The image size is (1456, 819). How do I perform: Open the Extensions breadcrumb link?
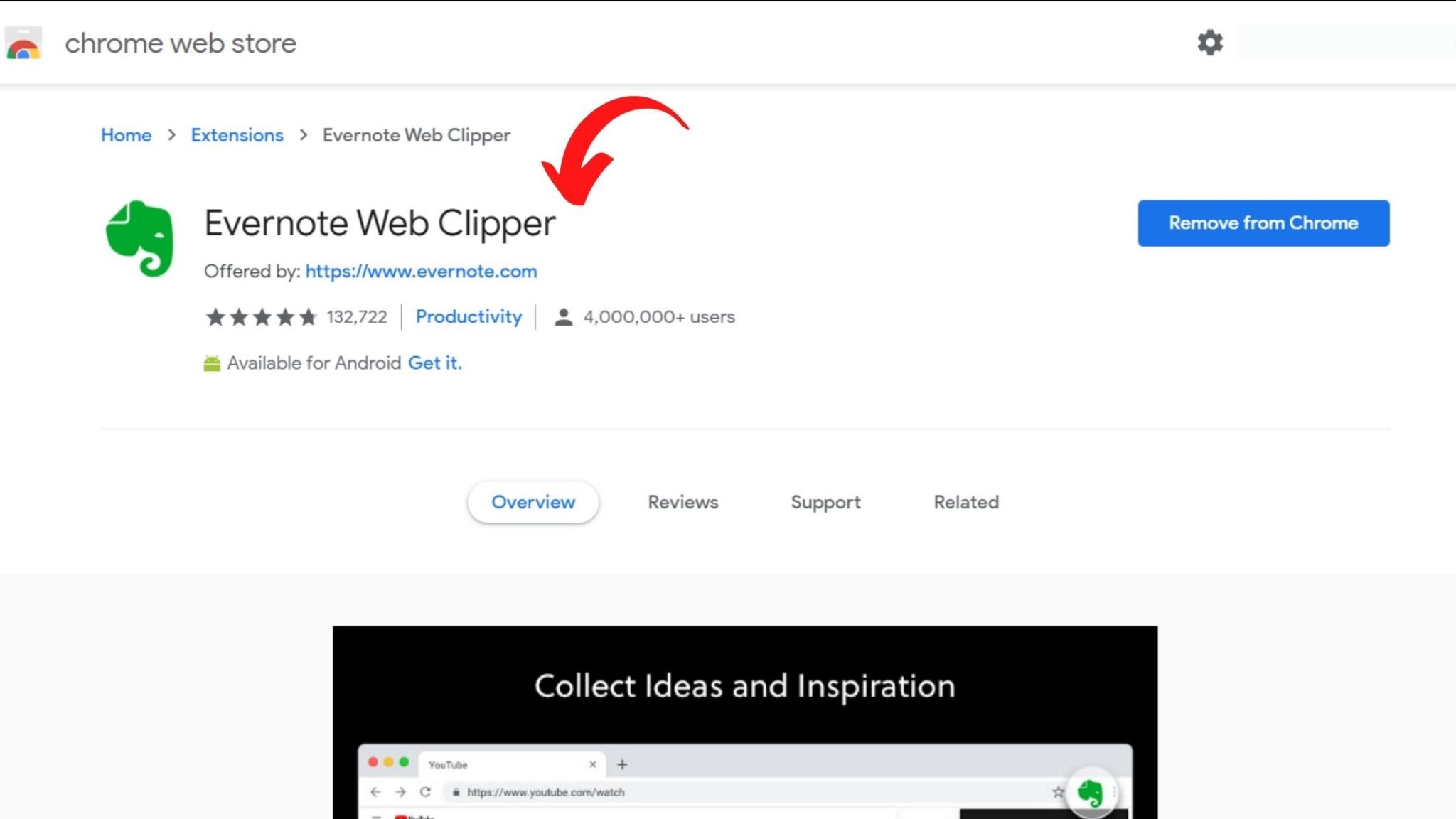[237, 135]
